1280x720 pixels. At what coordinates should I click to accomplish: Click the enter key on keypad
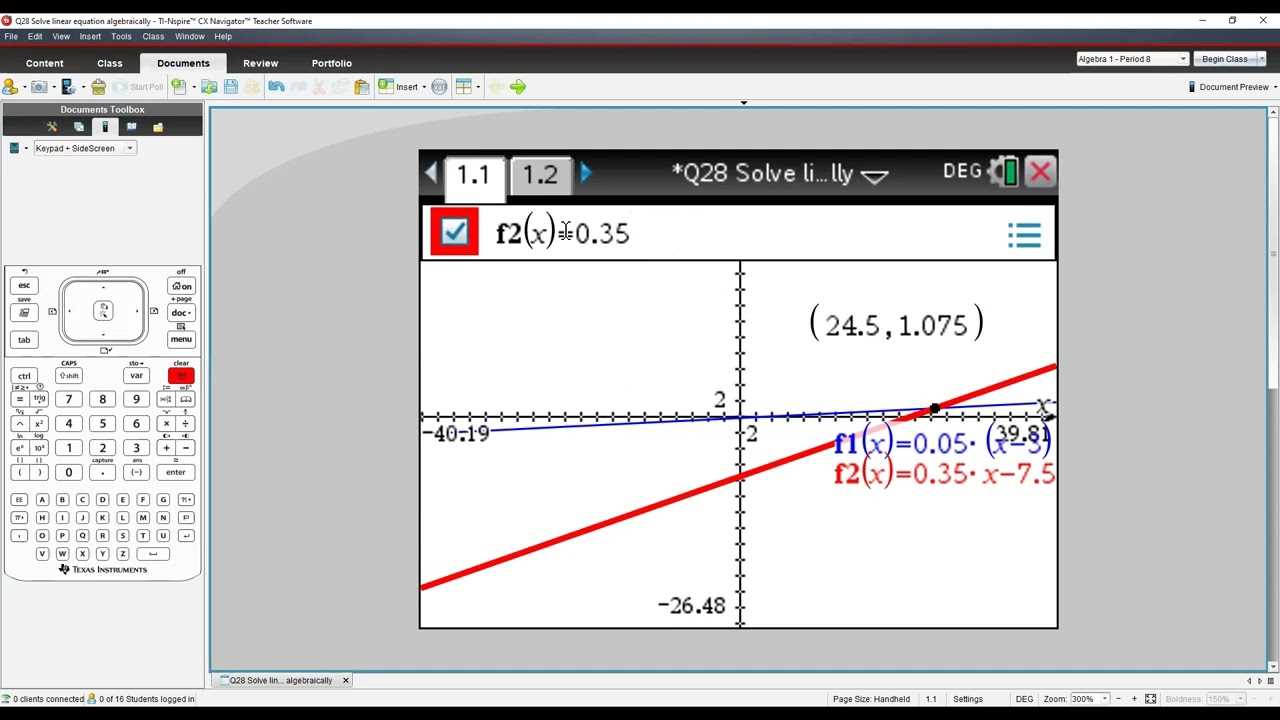click(x=176, y=472)
